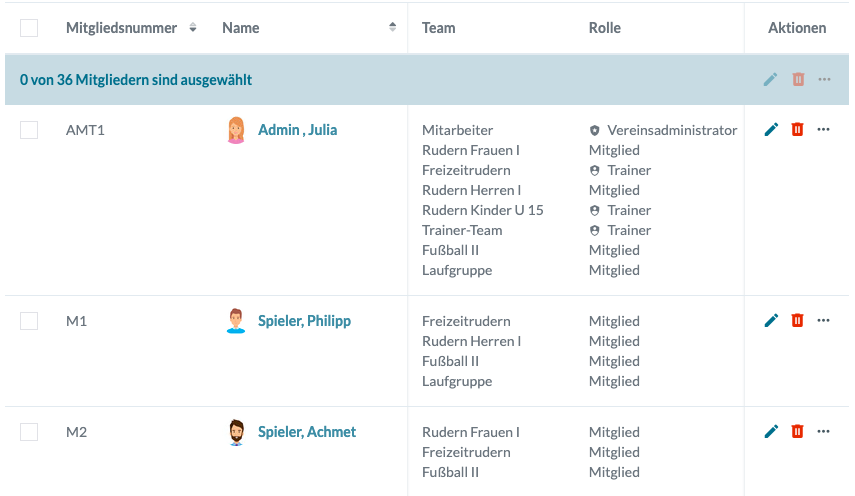The image size is (855, 496).
Task: Check the box for member AMT1
Action: click(x=29, y=130)
